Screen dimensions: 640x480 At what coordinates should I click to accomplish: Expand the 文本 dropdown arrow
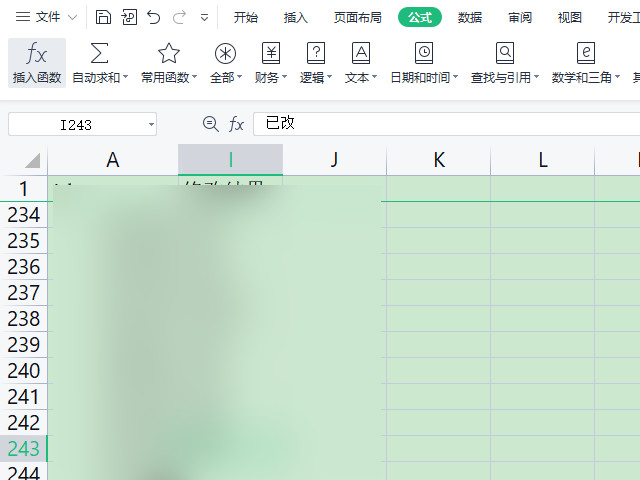click(x=374, y=77)
